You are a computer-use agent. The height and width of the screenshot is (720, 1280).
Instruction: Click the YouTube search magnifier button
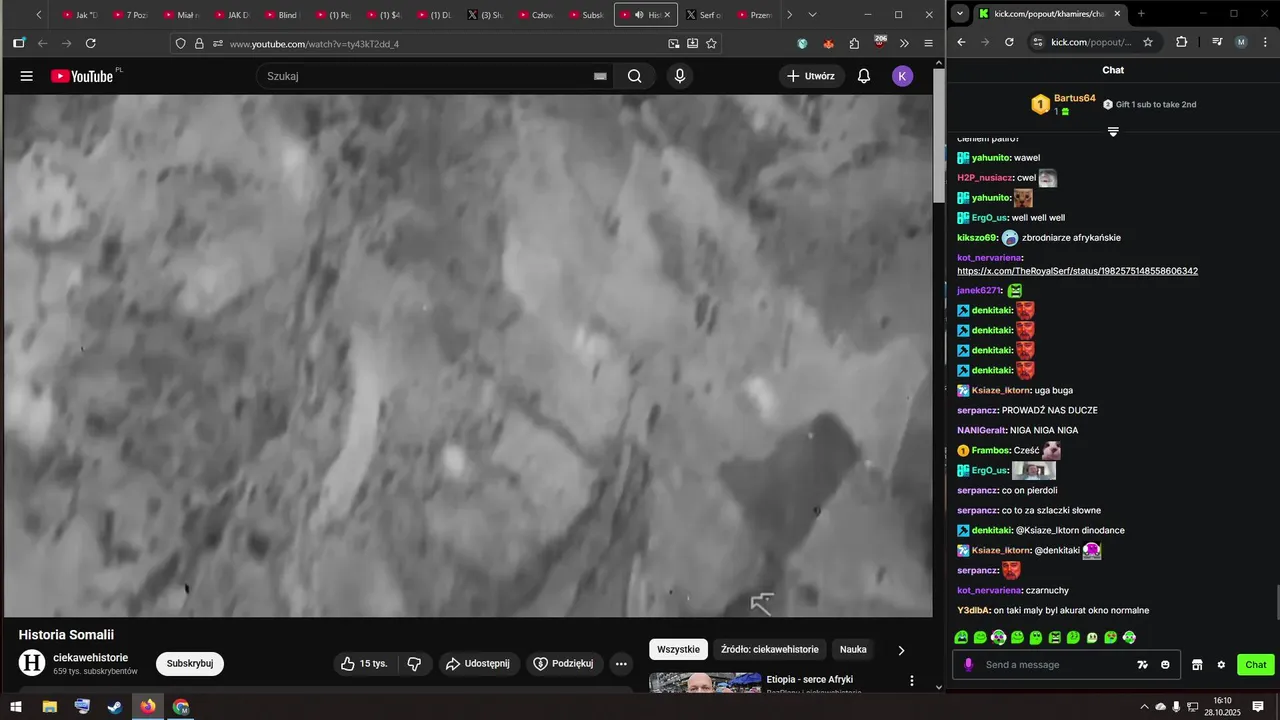635,76
